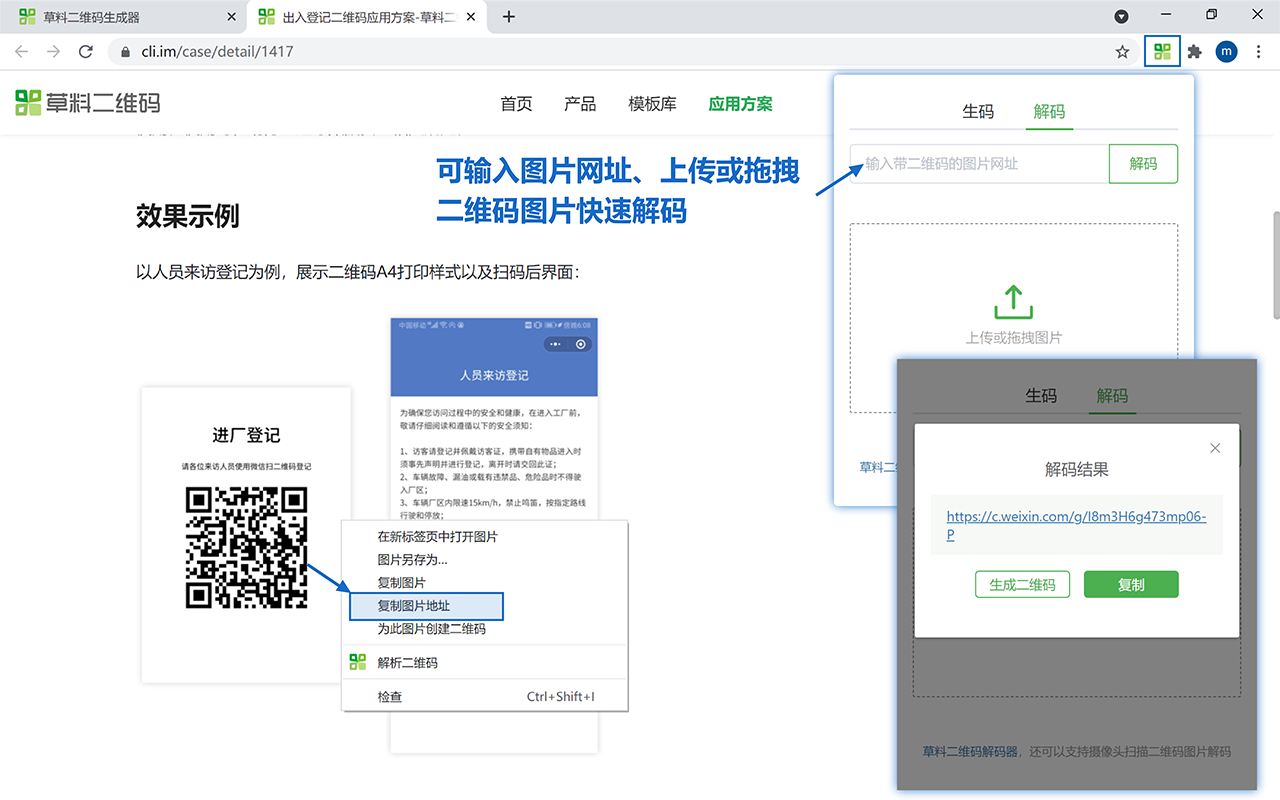
Task: Click the 解码 decode button
Action: [1143, 163]
